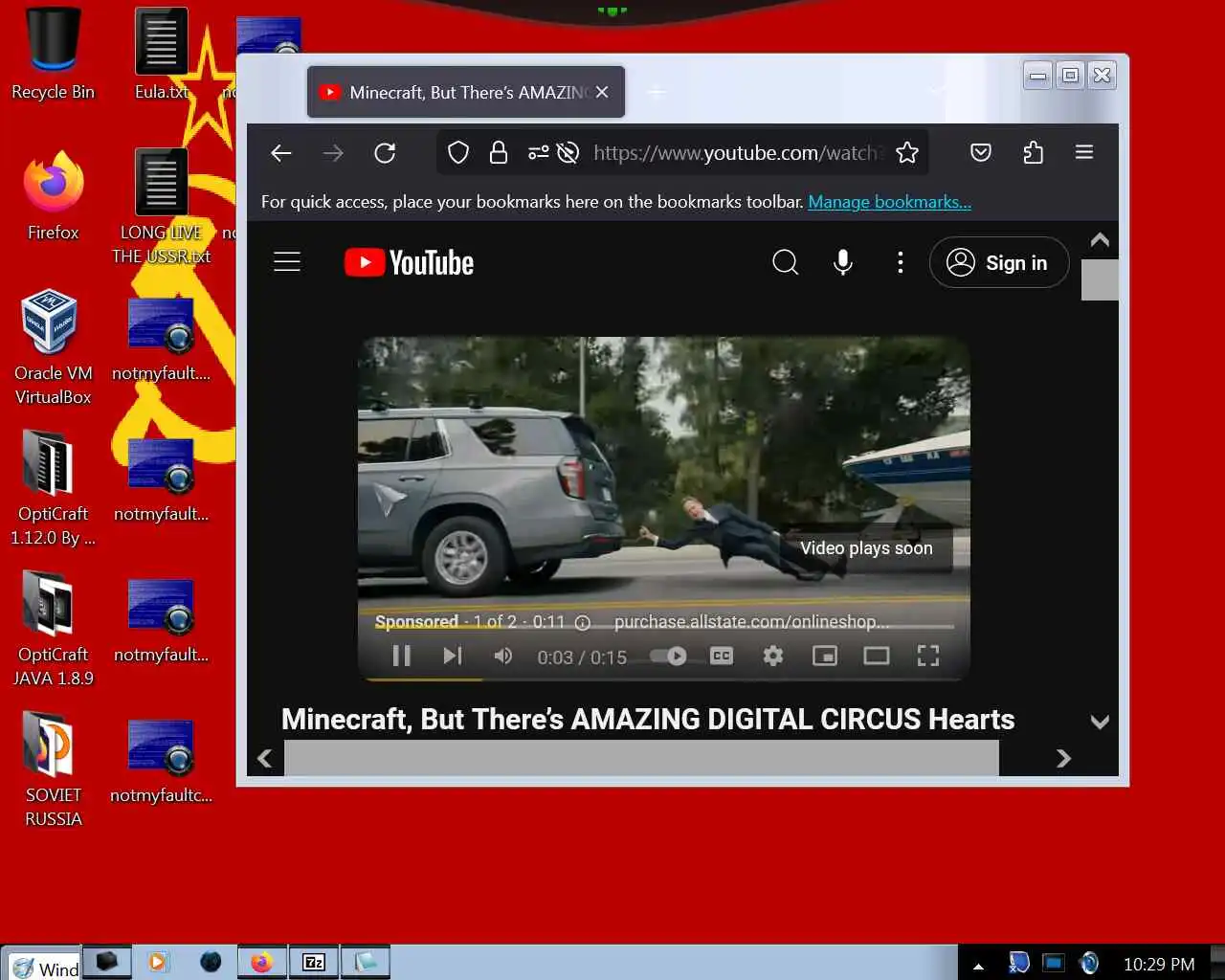Skip to the next video

pos(453,656)
